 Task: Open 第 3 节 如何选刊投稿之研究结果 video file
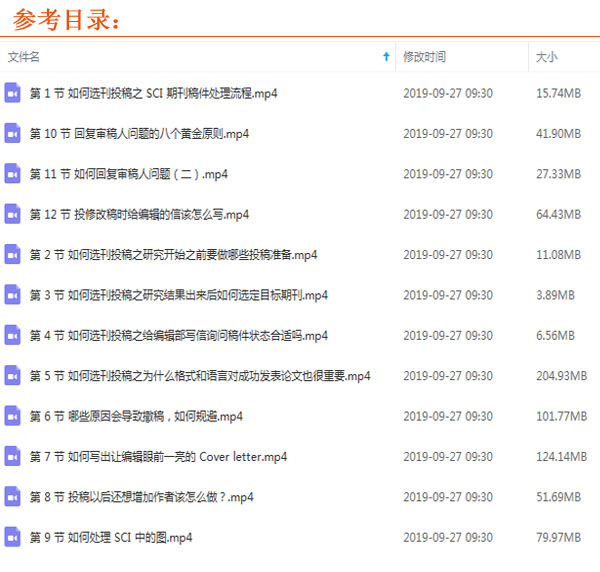click(x=178, y=295)
